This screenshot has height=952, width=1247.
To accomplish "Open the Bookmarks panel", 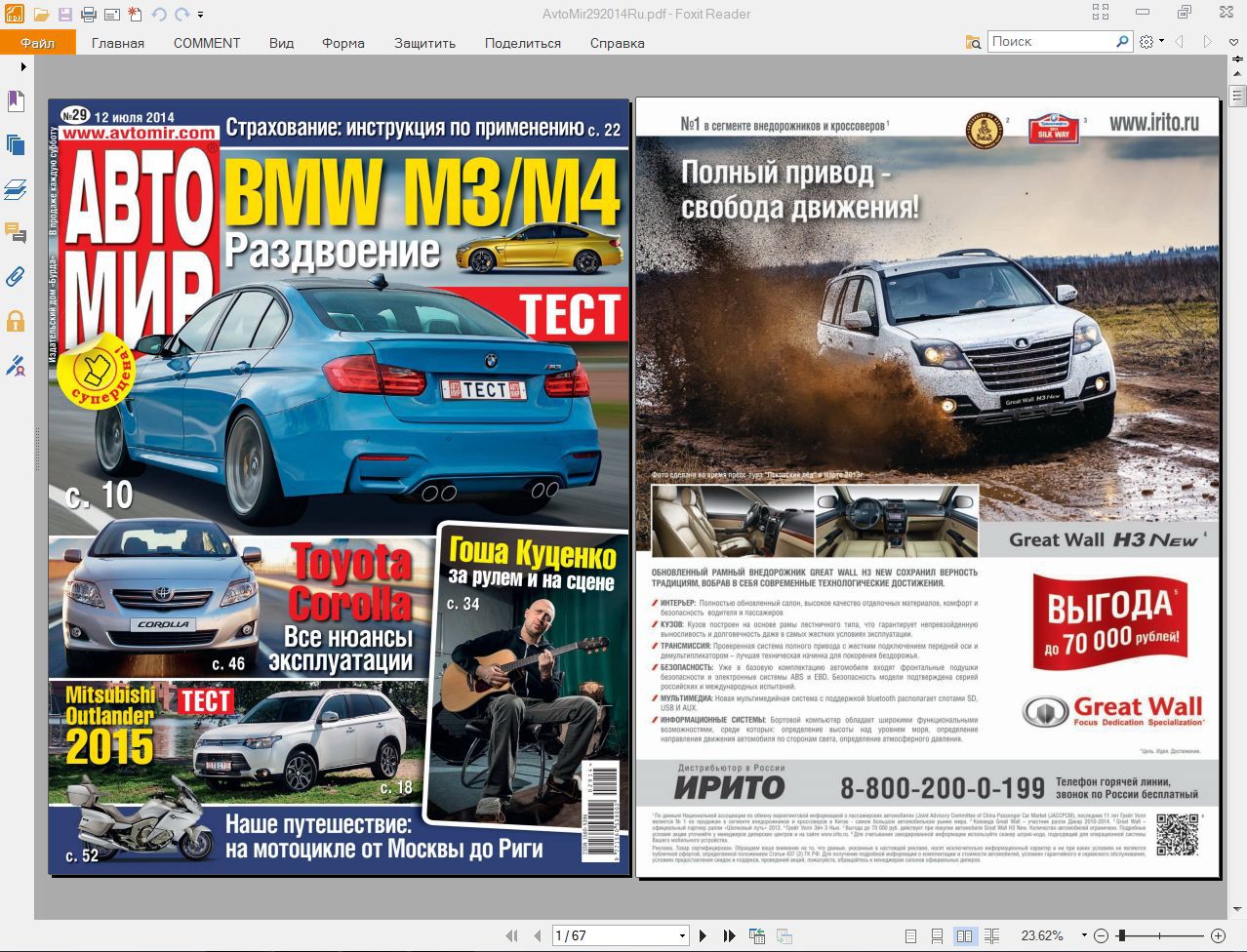I will click(15, 101).
